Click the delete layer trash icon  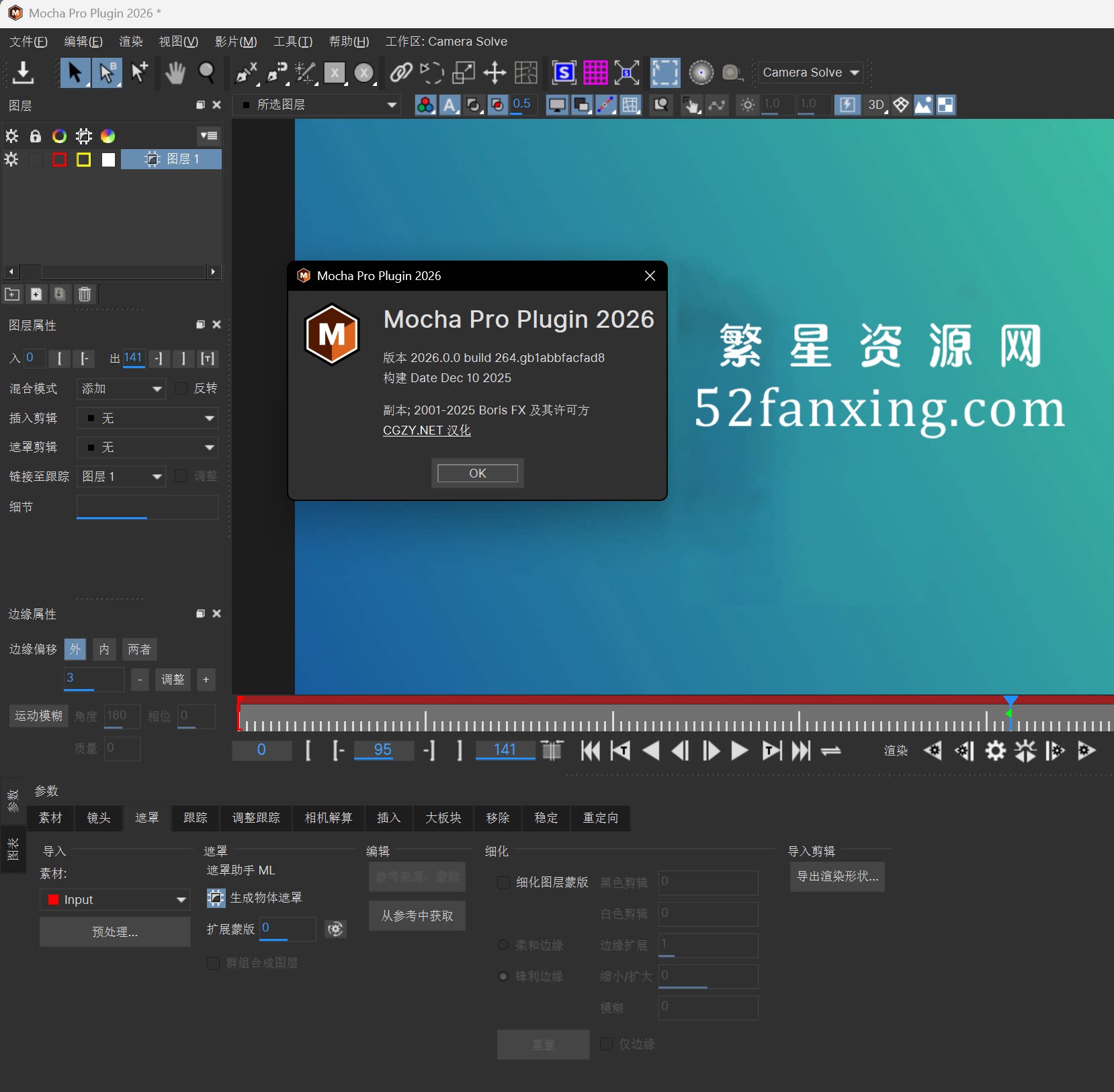(x=85, y=293)
